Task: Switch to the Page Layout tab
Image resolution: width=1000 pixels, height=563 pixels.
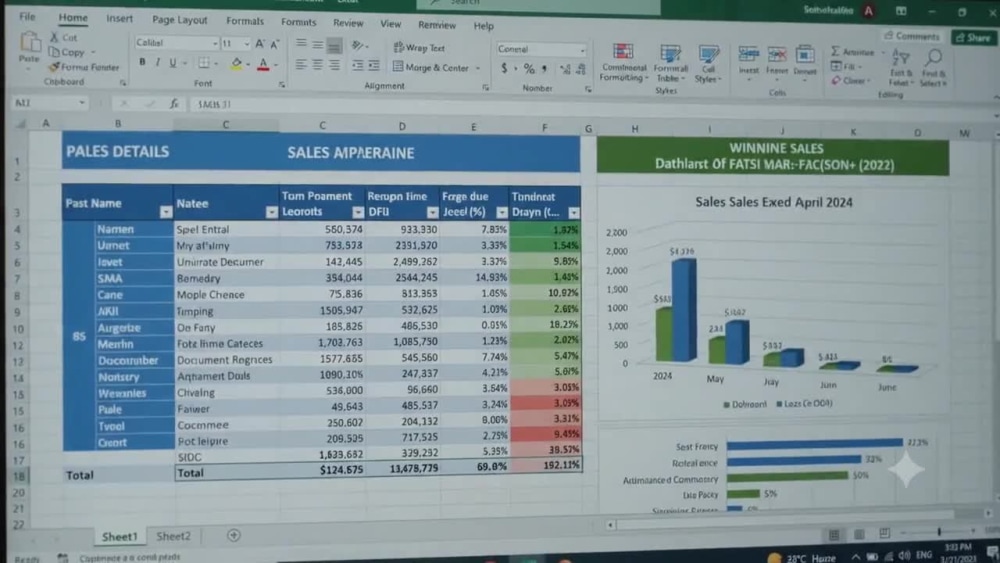Action: 179,20
